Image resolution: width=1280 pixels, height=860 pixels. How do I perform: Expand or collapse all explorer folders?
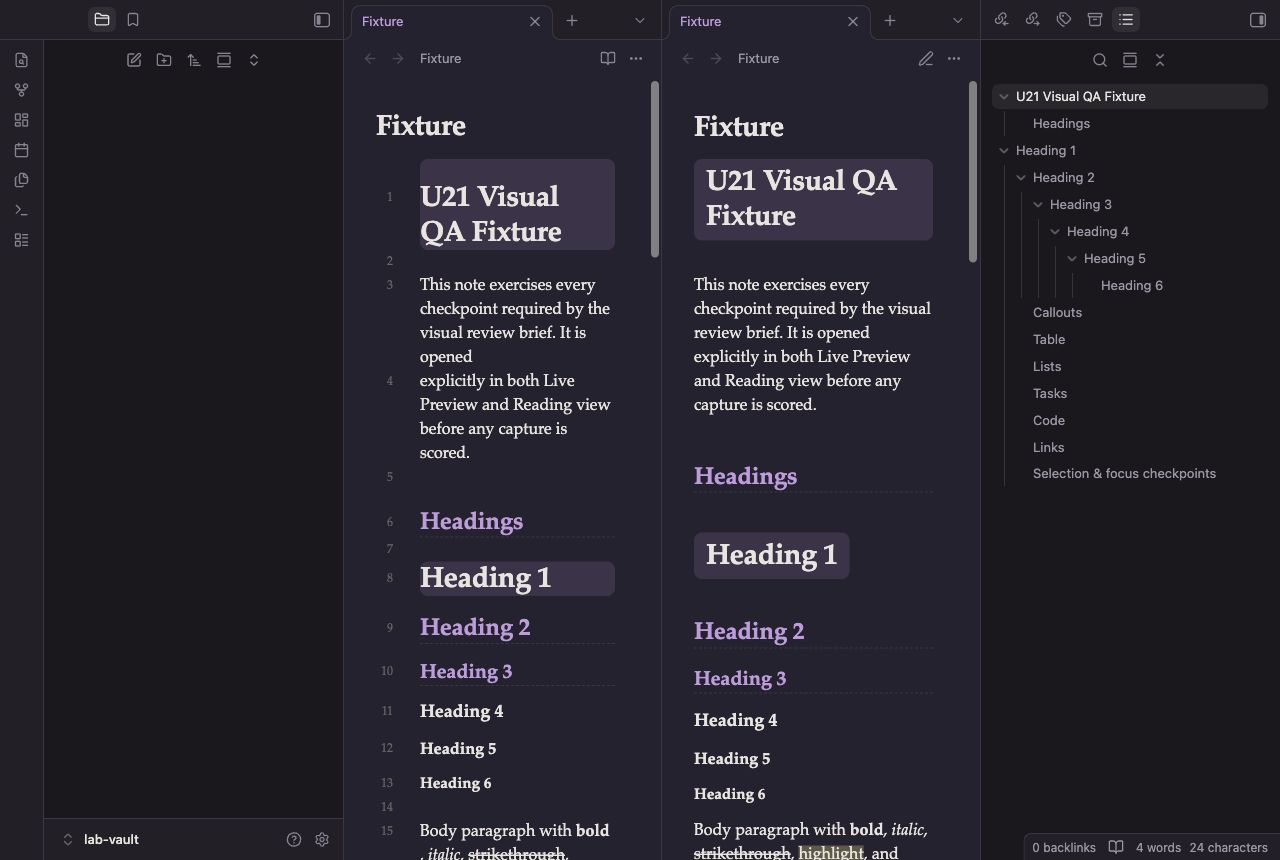(x=254, y=60)
